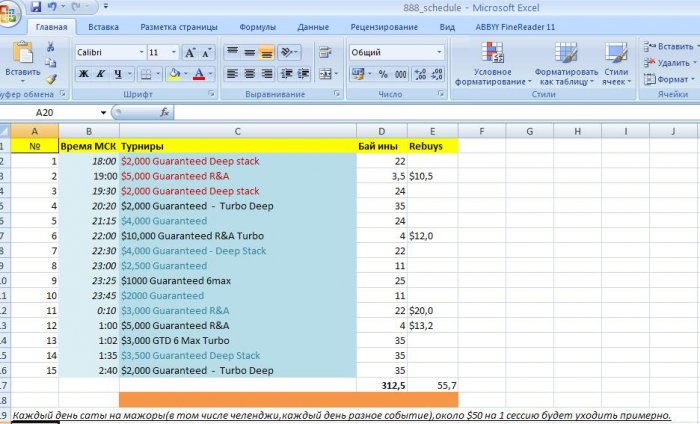Viewport: 700px width, 424px height.
Task: Open the Name Box dropdown arrow
Action: (103, 112)
